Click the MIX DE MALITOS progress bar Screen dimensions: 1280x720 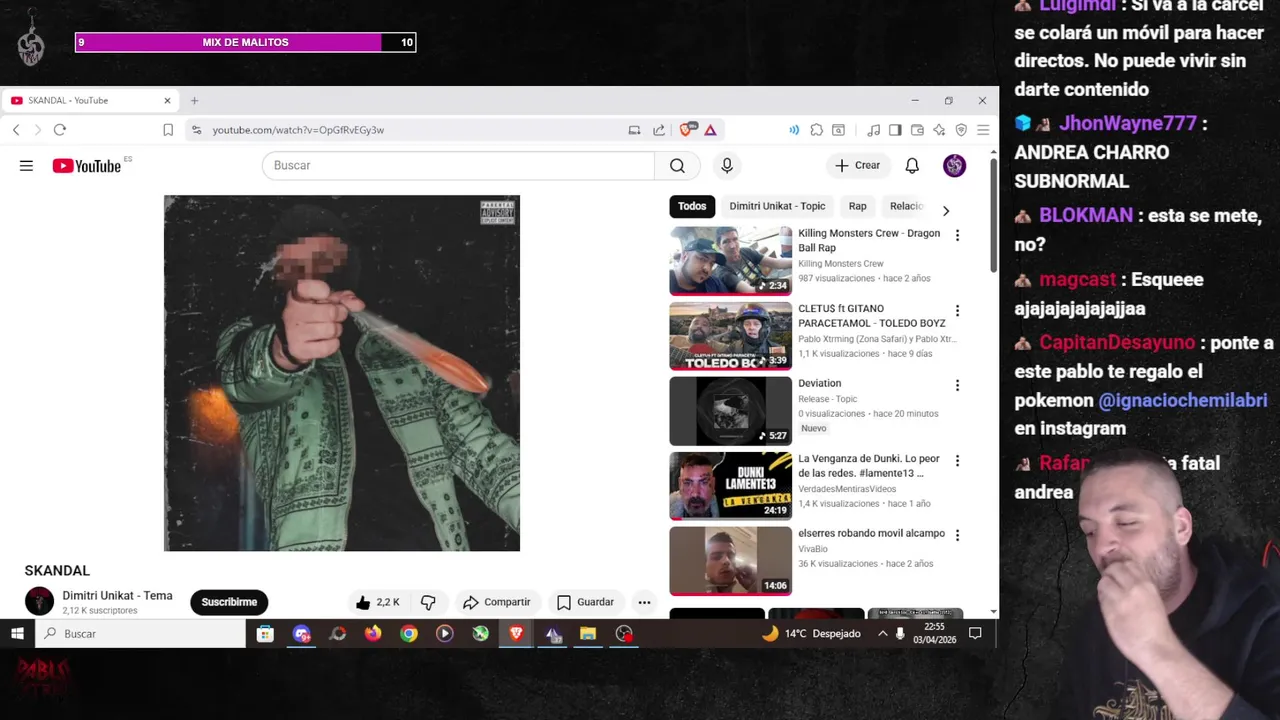pyautogui.click(x=245, y=42)
